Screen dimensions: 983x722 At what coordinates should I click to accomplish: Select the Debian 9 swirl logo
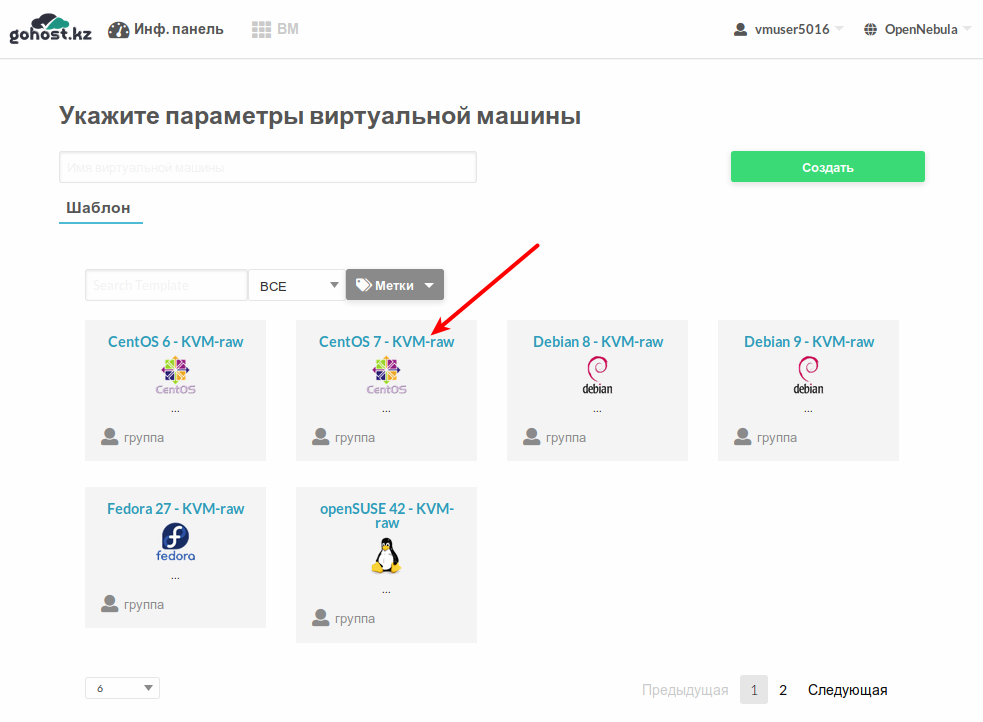coord(809,375)
